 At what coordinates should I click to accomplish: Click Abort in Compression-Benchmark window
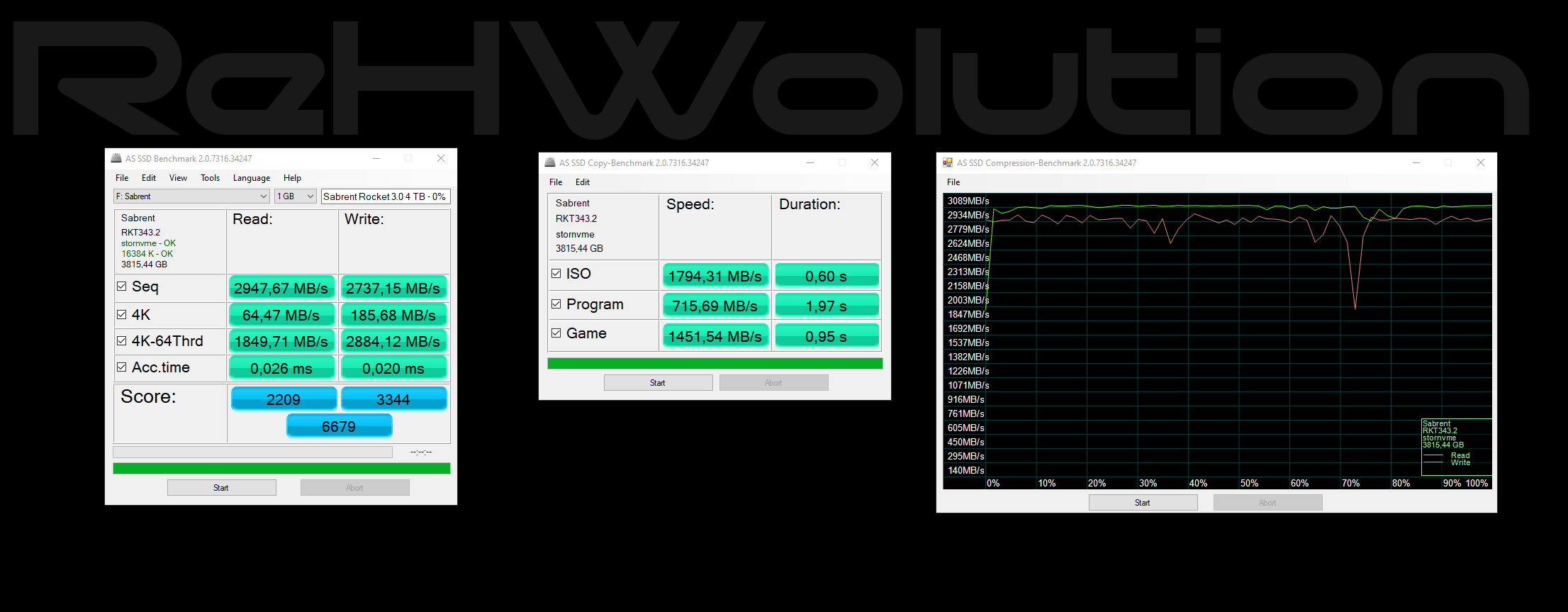(x=1268, y=503)
